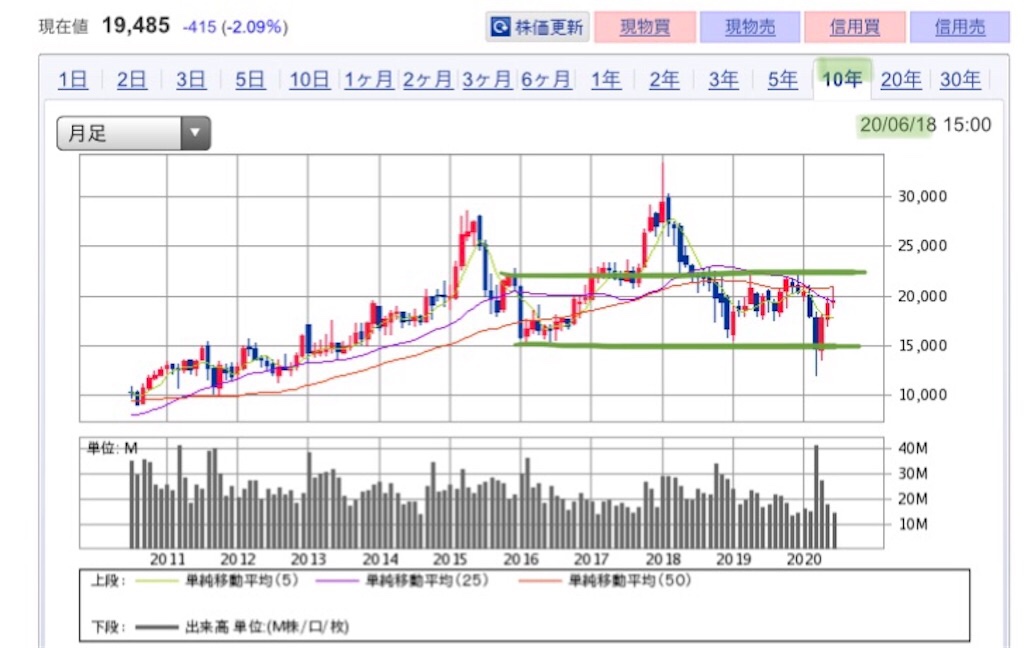Open the 月足 candle interval dropdown
Screen dimensions: 1024x648
[133, 133]
